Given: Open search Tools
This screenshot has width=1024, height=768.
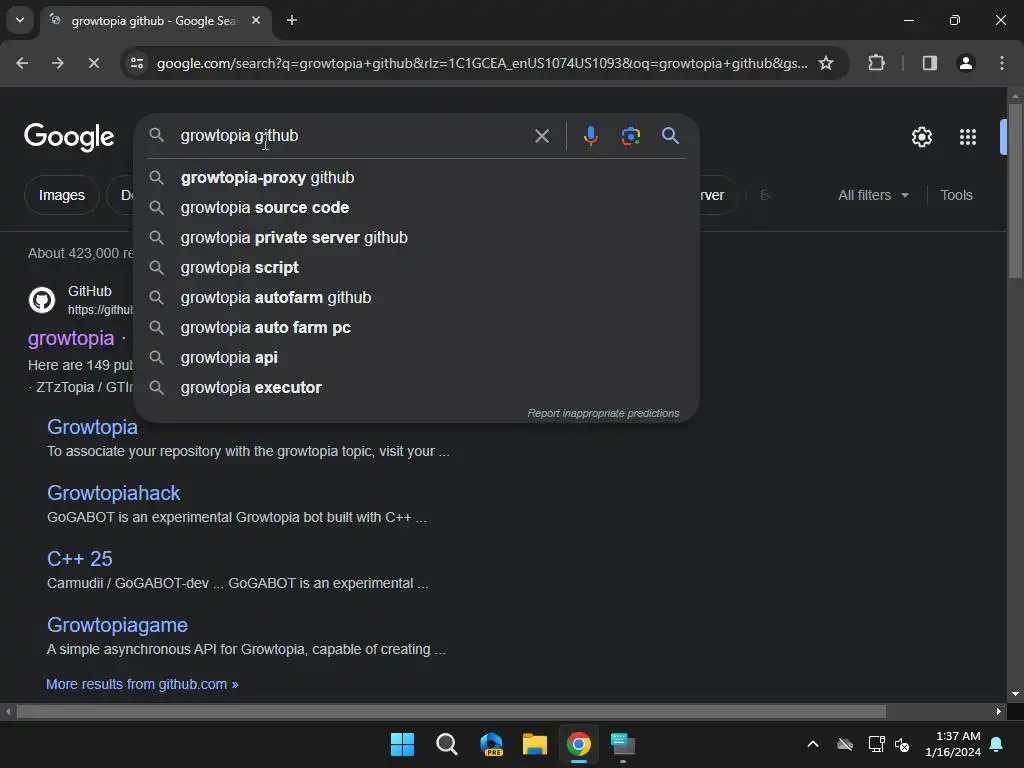Looking at the screenshot, I should pos(956,195).
